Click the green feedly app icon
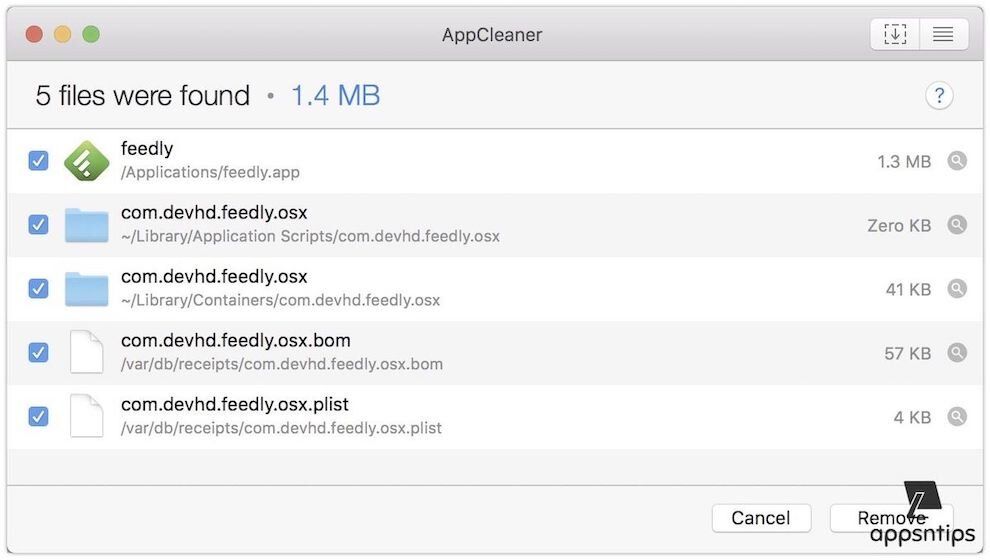The height and width of the screenshot is (560, 990). pos(86,161)
